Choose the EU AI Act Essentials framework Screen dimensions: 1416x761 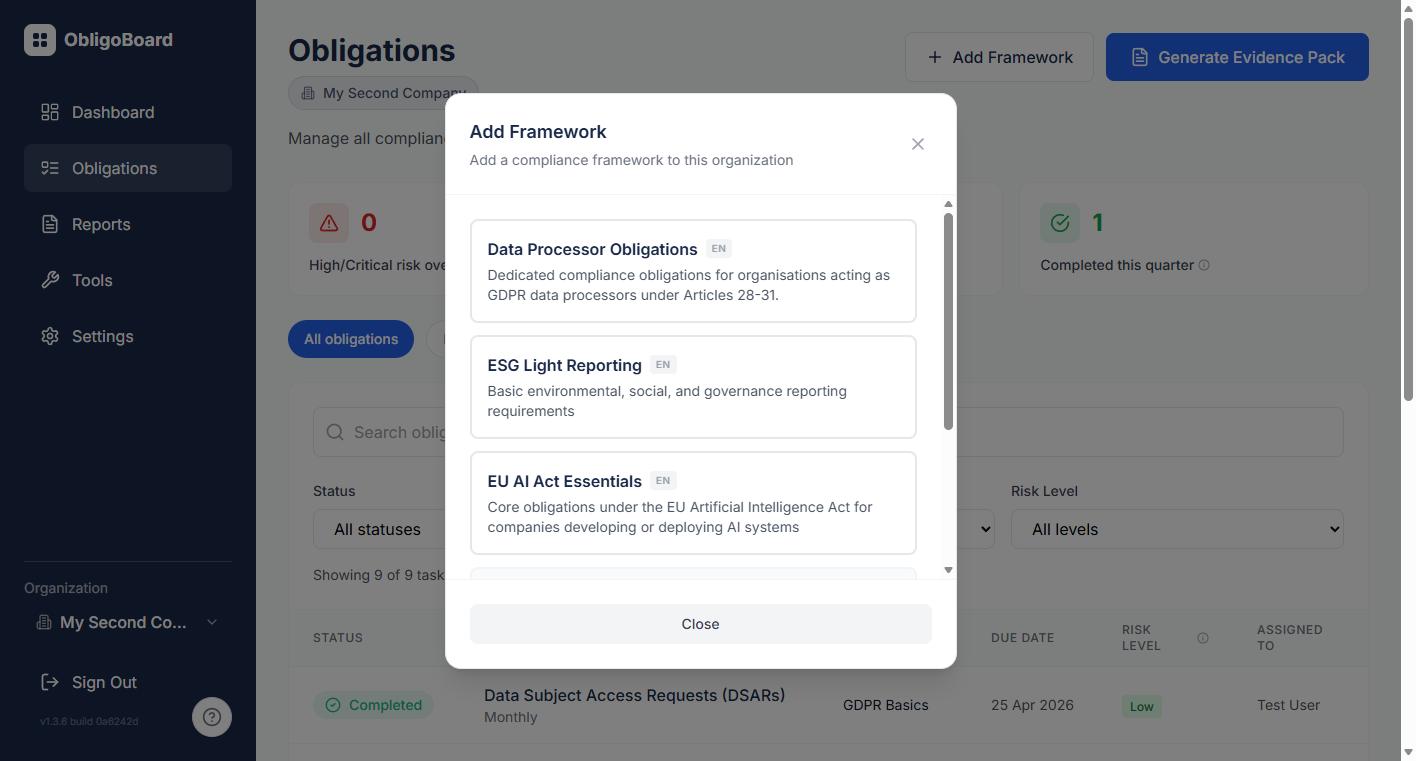(x=693, y=503)
